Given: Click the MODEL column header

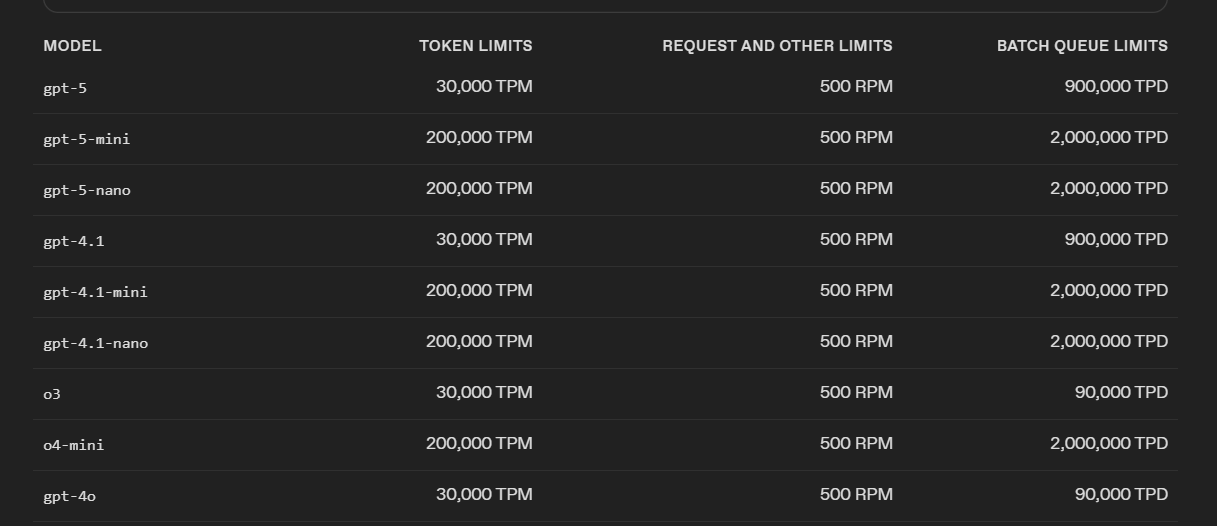Looking at the screenshot, I should coord(72,46).
